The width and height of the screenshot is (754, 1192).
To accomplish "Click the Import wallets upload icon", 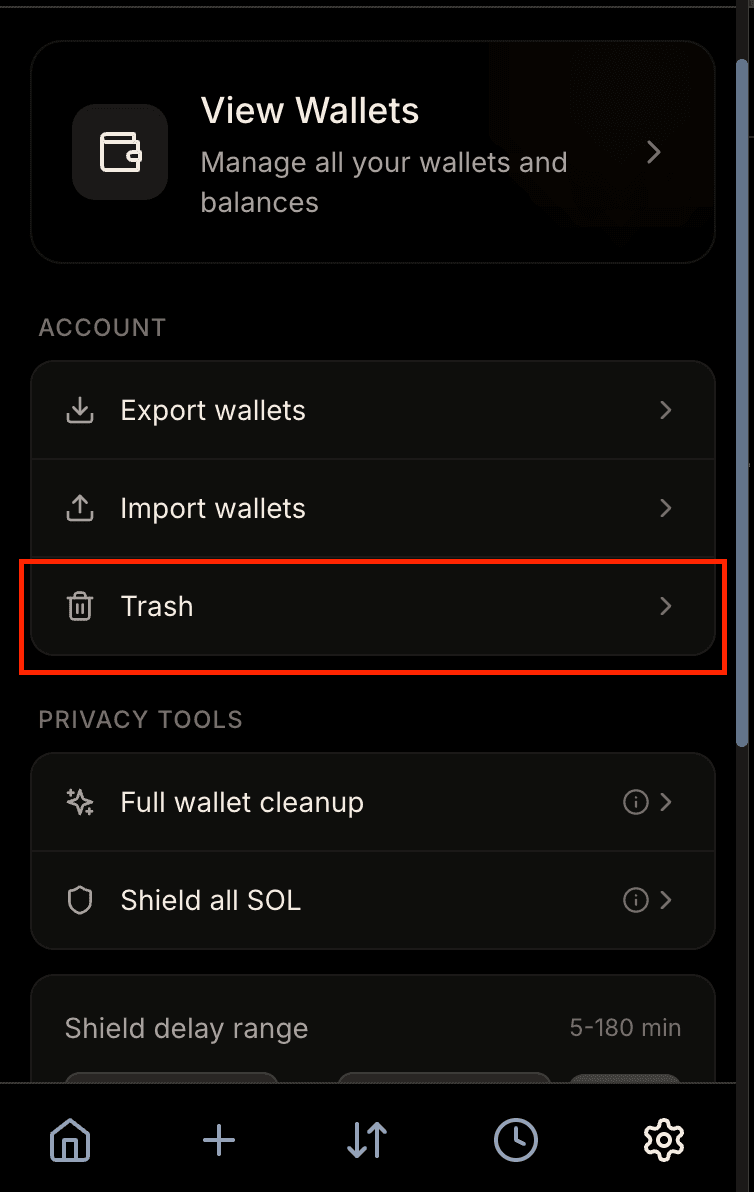I will coord(80,508).
